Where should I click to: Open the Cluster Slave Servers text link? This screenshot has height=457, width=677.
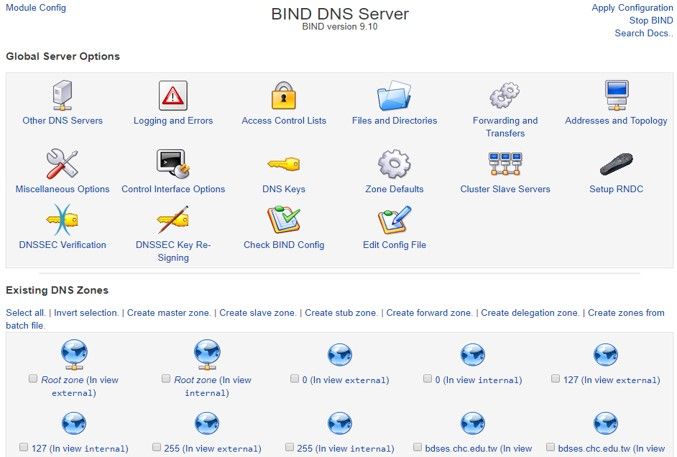coord(505,189)
